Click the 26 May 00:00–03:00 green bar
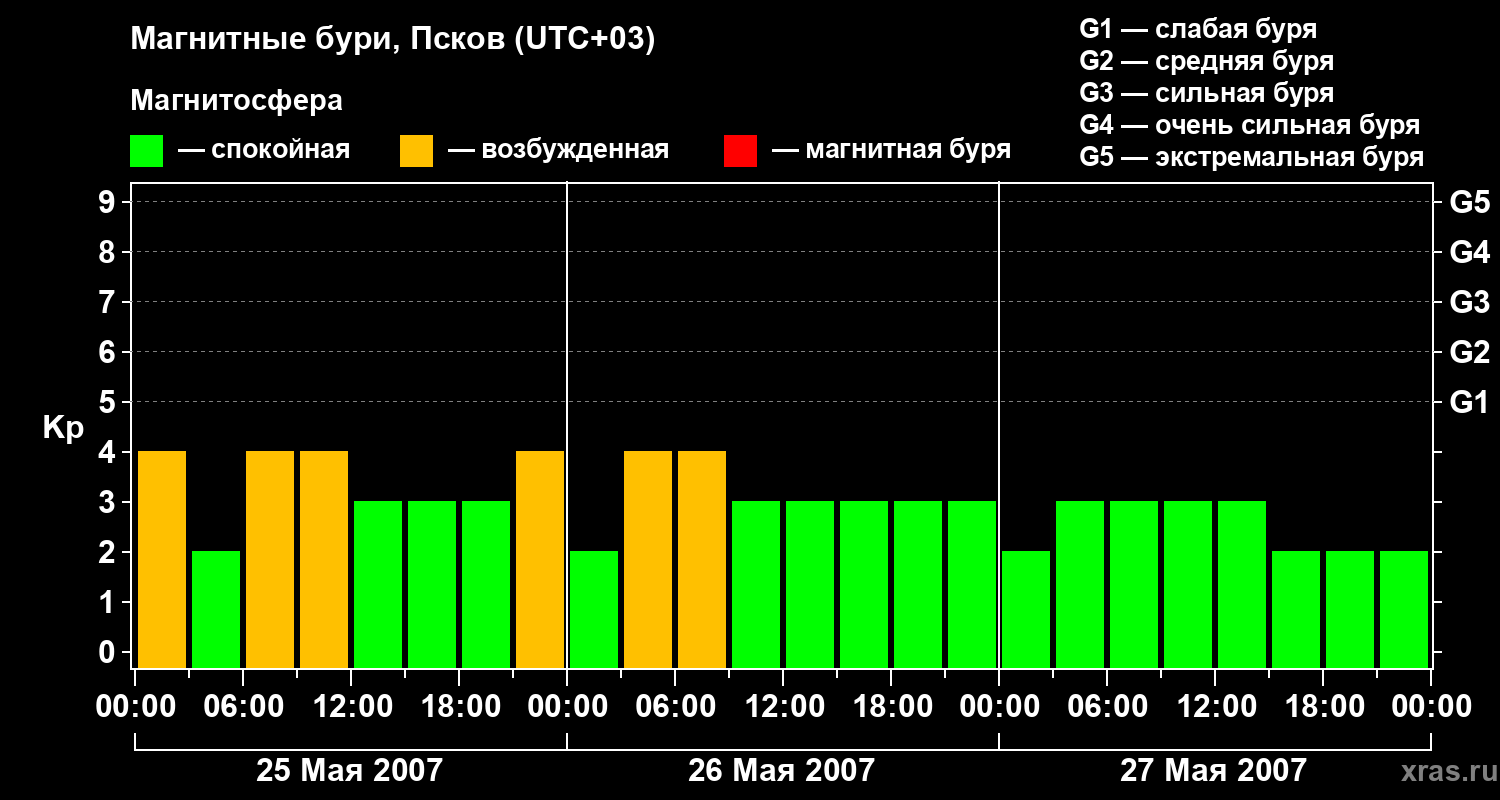 coord(594,609)
